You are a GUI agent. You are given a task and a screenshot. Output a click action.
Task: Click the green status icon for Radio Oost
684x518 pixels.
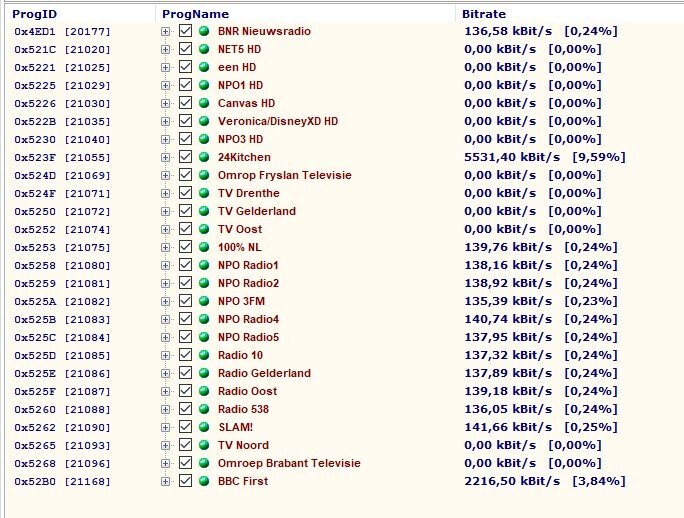click(204, 391)
